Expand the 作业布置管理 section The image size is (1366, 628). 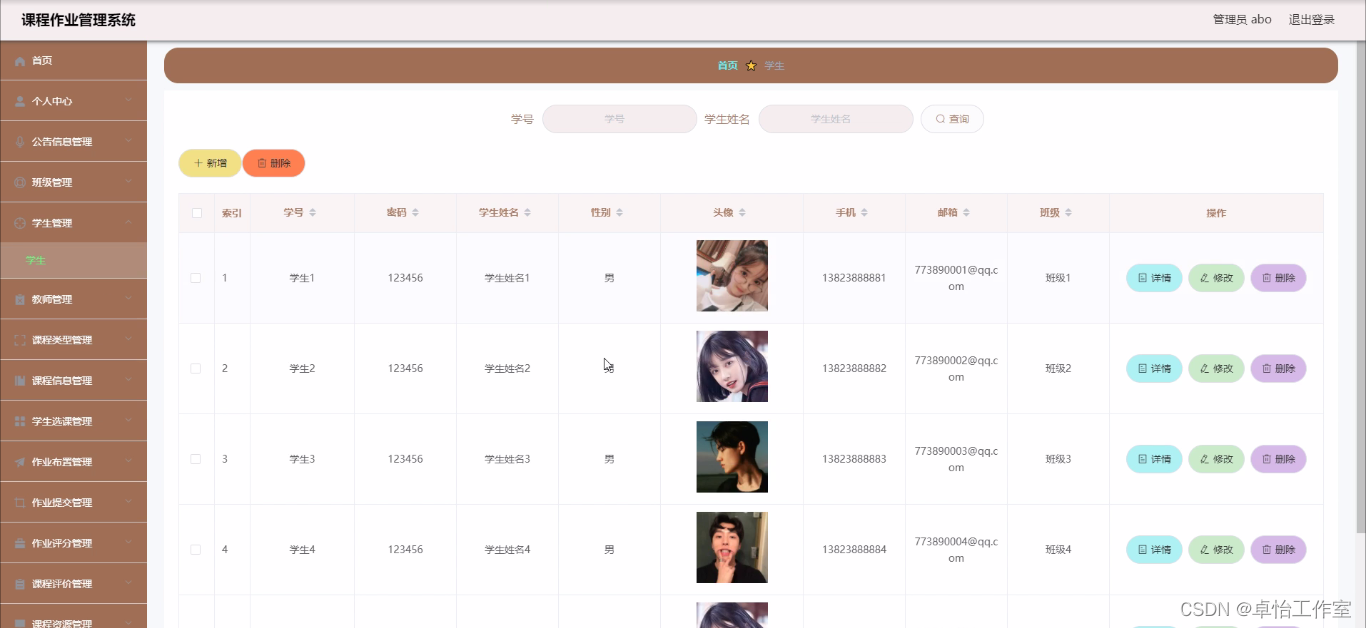click(x=73, y=461)
